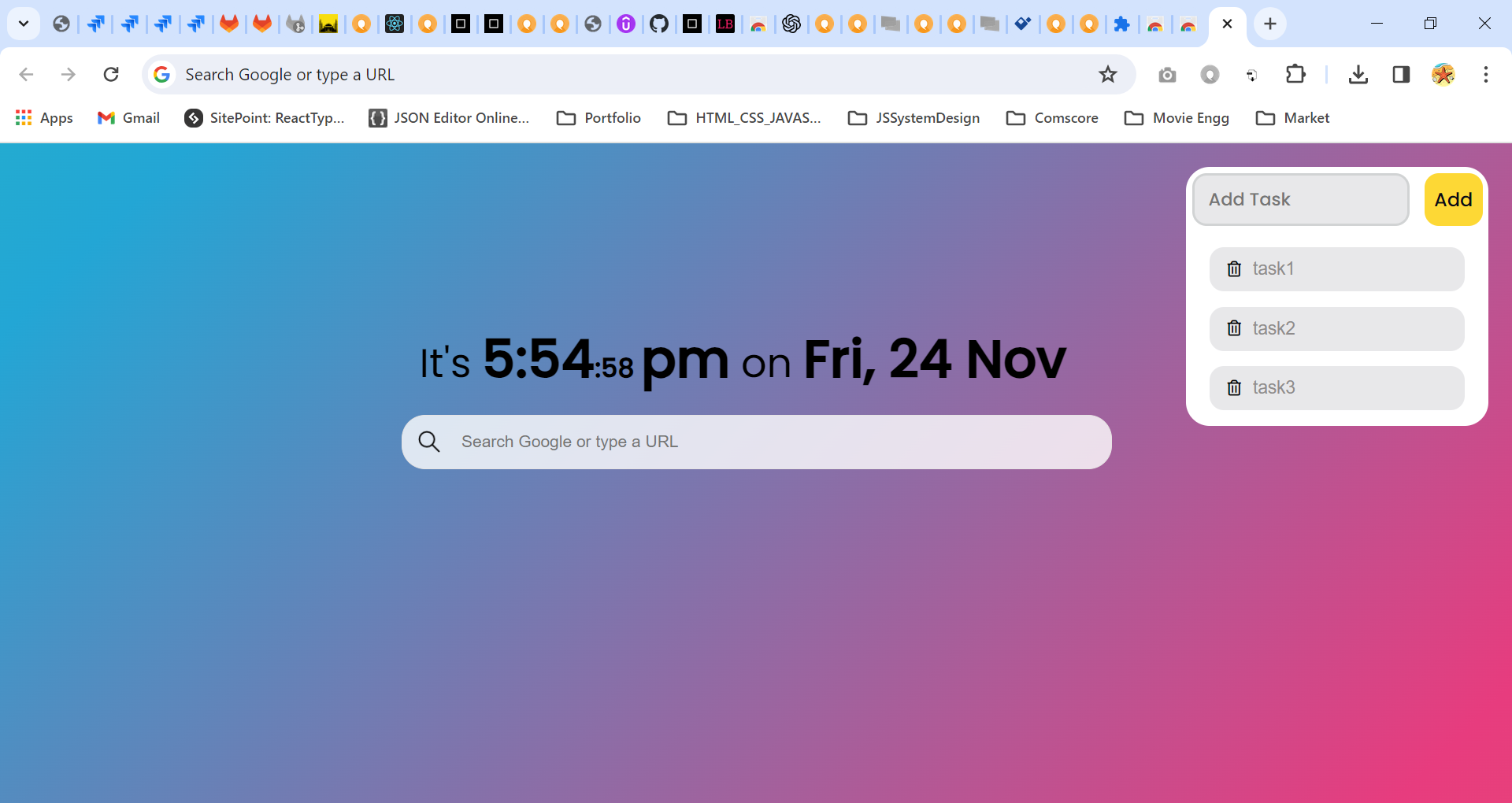This screenshot has height=803, width=1512.
Task: Click the React tab favicon
Action: click(395, 24)
